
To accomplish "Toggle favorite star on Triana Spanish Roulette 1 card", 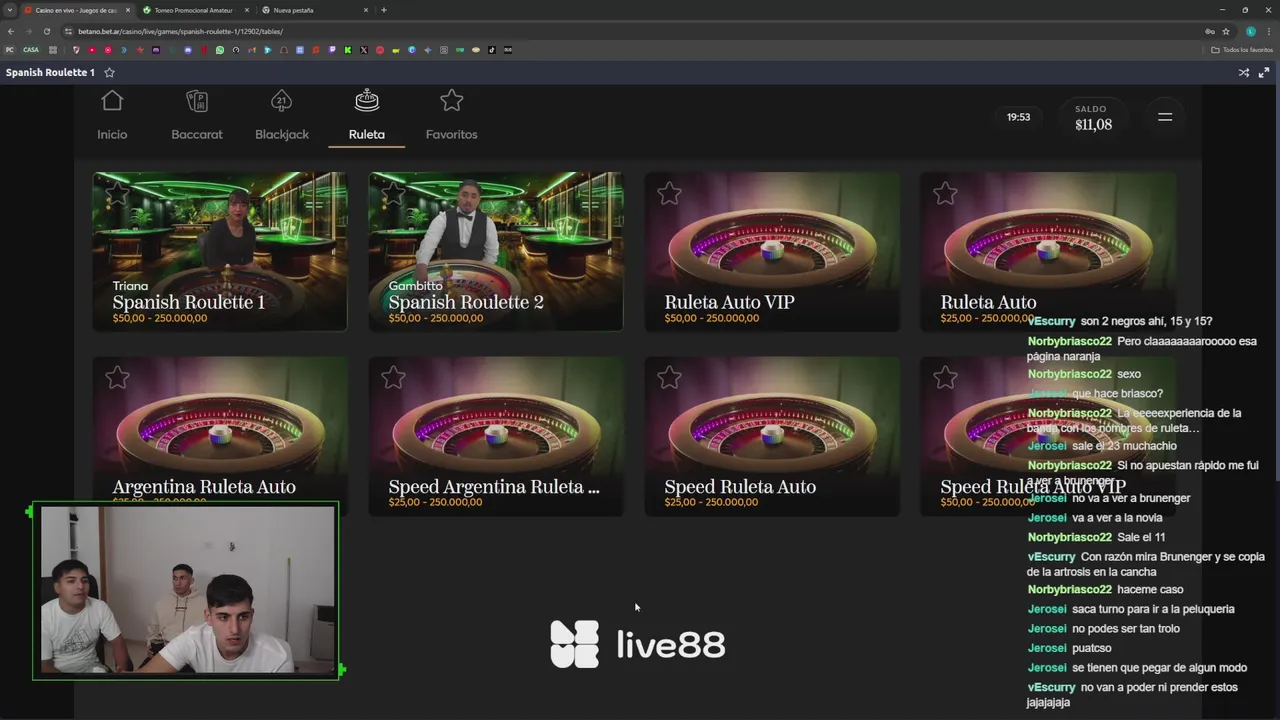I will click(117, 193).
